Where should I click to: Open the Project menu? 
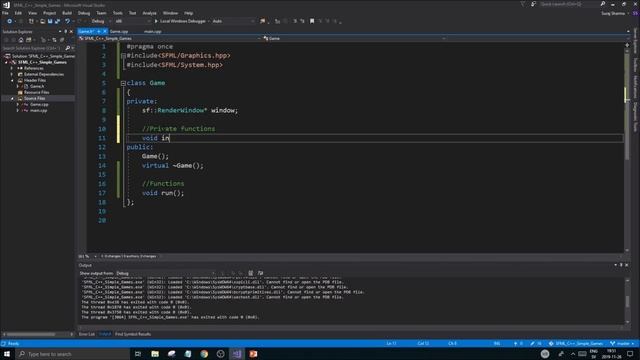point(49,13)
